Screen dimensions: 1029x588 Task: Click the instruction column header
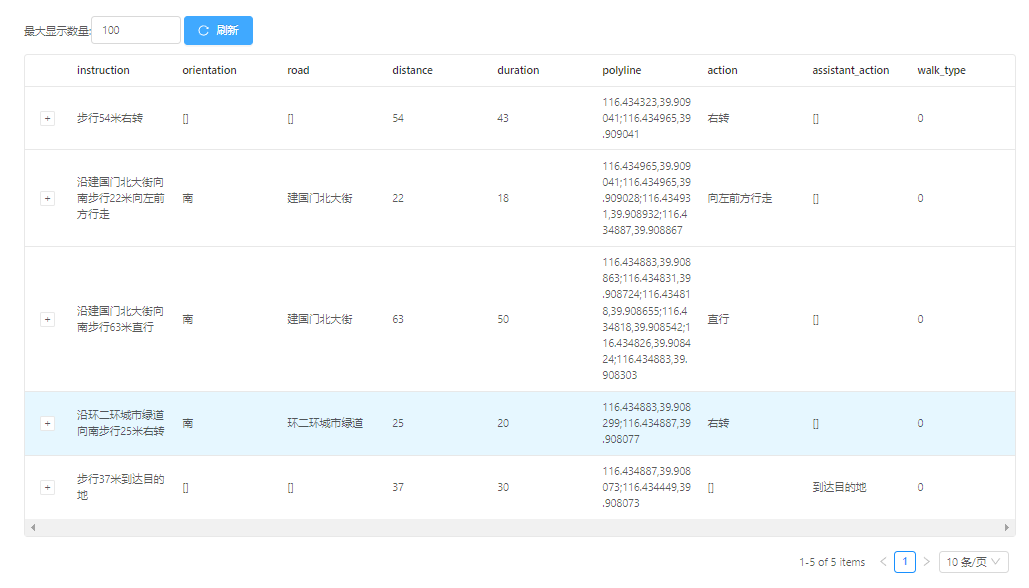103,70
